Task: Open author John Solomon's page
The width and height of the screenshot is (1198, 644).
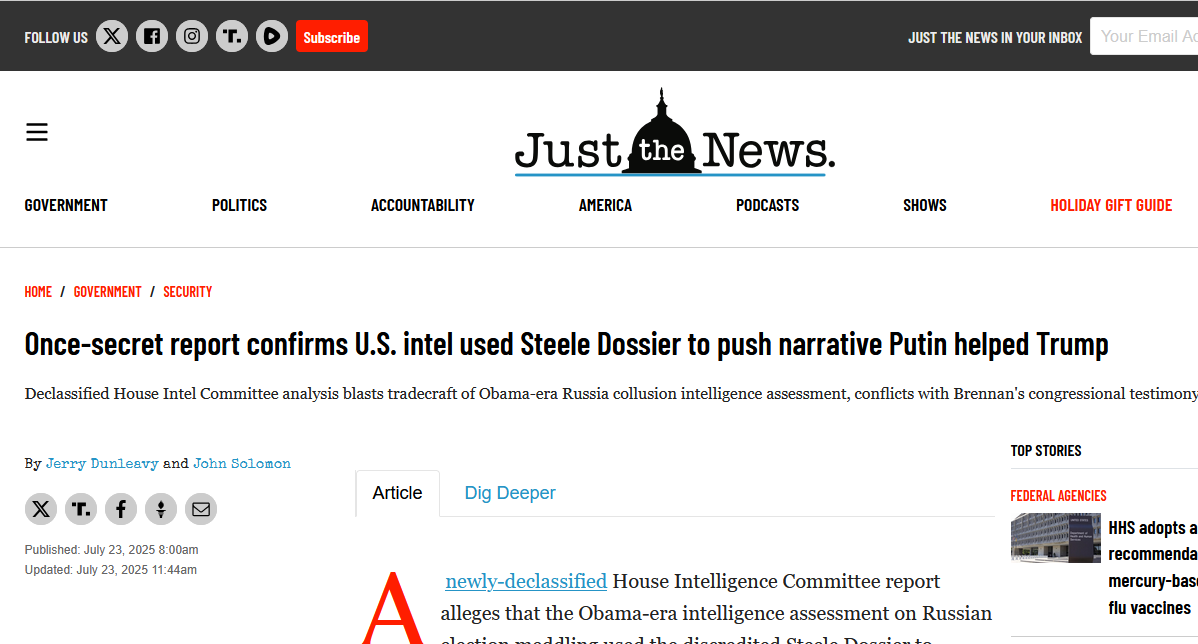Action: click(x=242, y=464)
